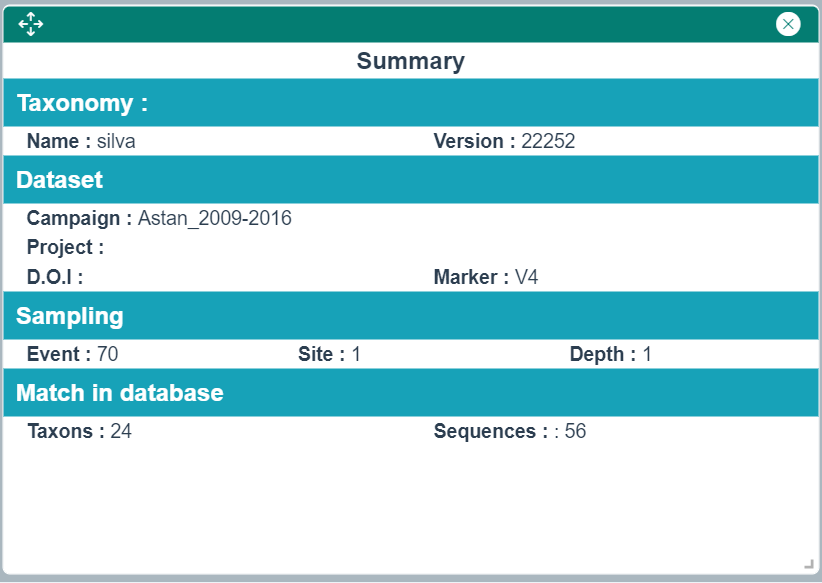Viewport: 822px width, 583px height.
Task: Click the Sequences count 56
Action: tap(575, 431)
